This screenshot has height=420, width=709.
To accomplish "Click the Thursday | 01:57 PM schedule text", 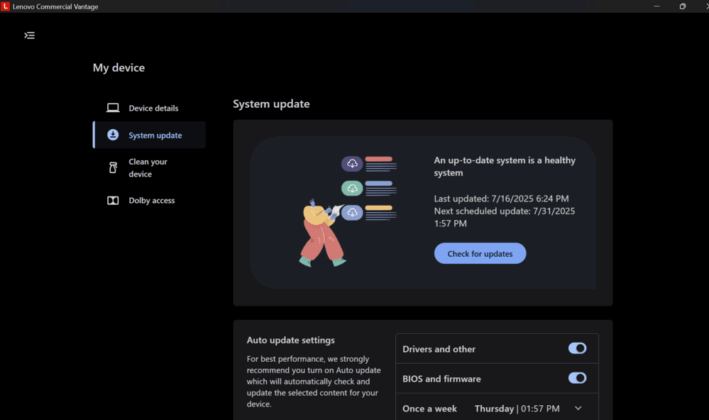I will tap(517, 409).
